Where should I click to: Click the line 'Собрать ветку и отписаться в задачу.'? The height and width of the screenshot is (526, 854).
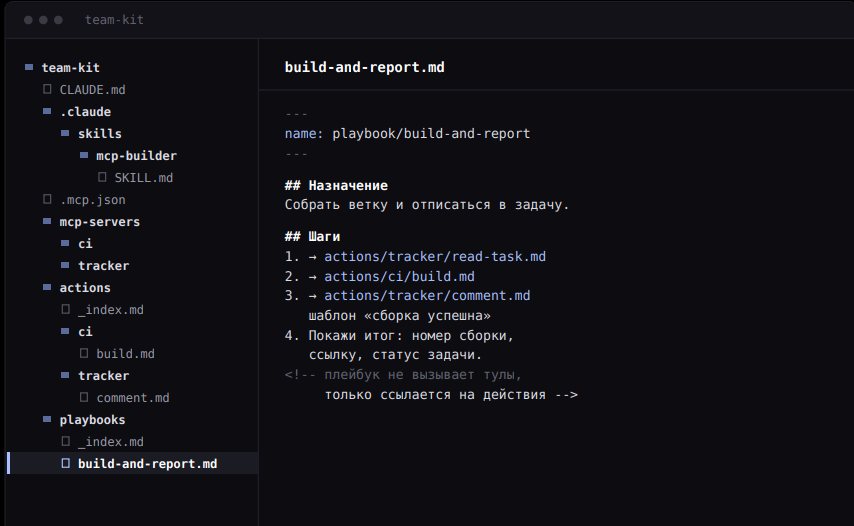(427, 205)
